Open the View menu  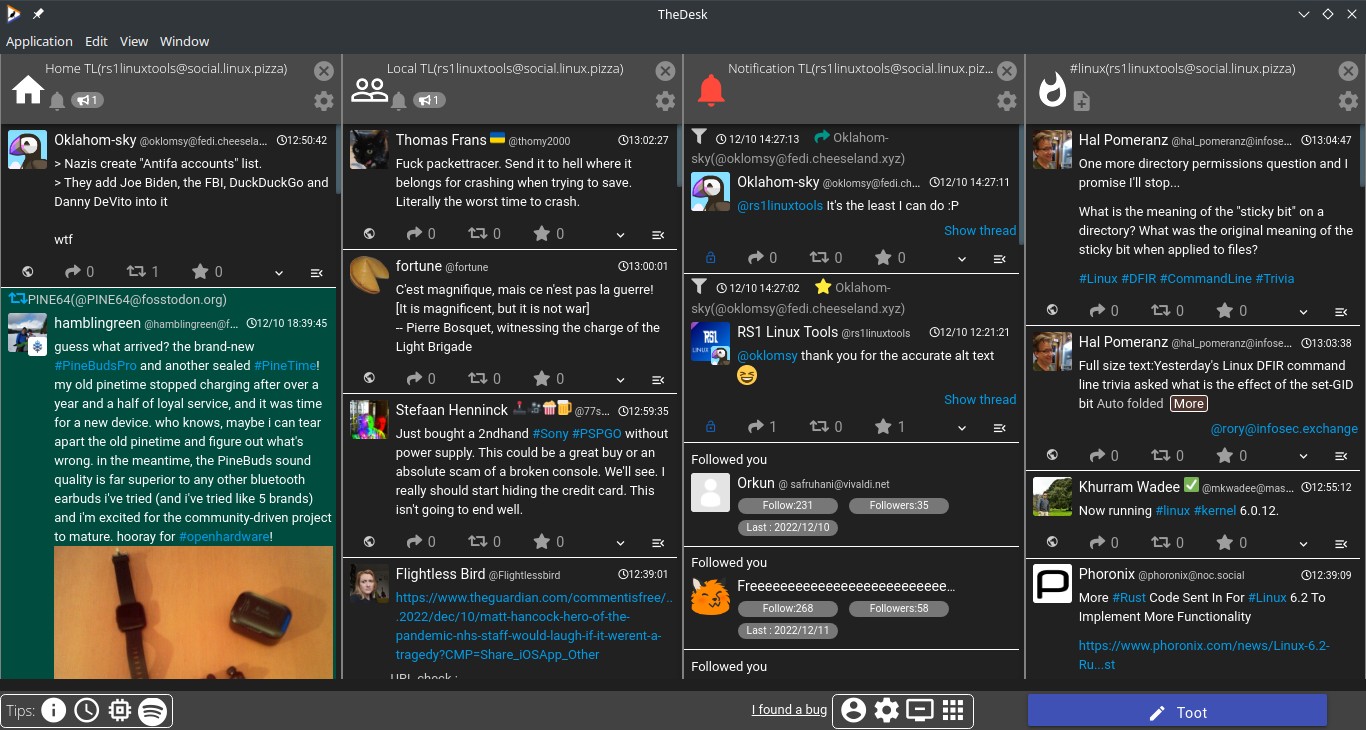pyautogui.click(x=134, y=41)
